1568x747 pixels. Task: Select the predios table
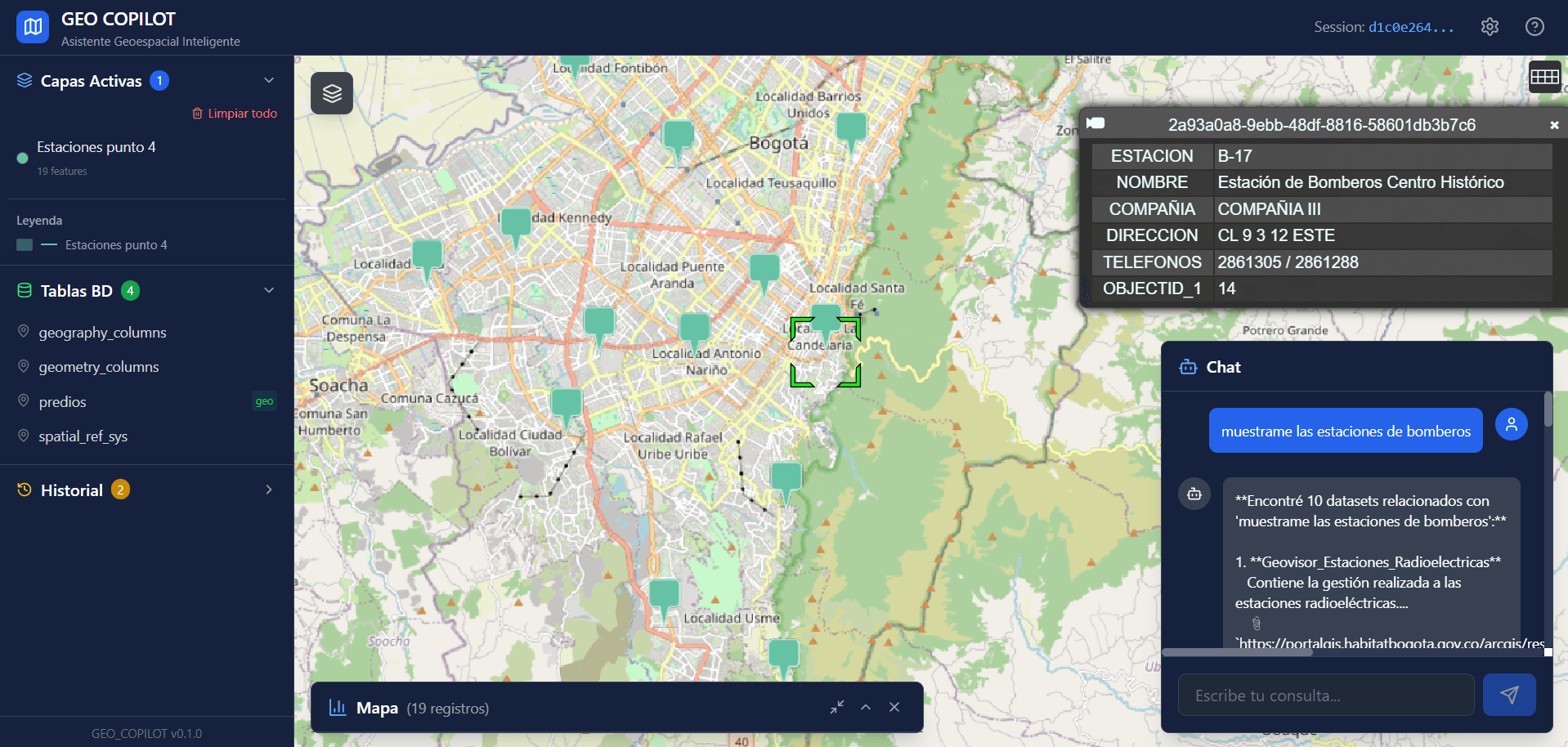coord(62,402)
